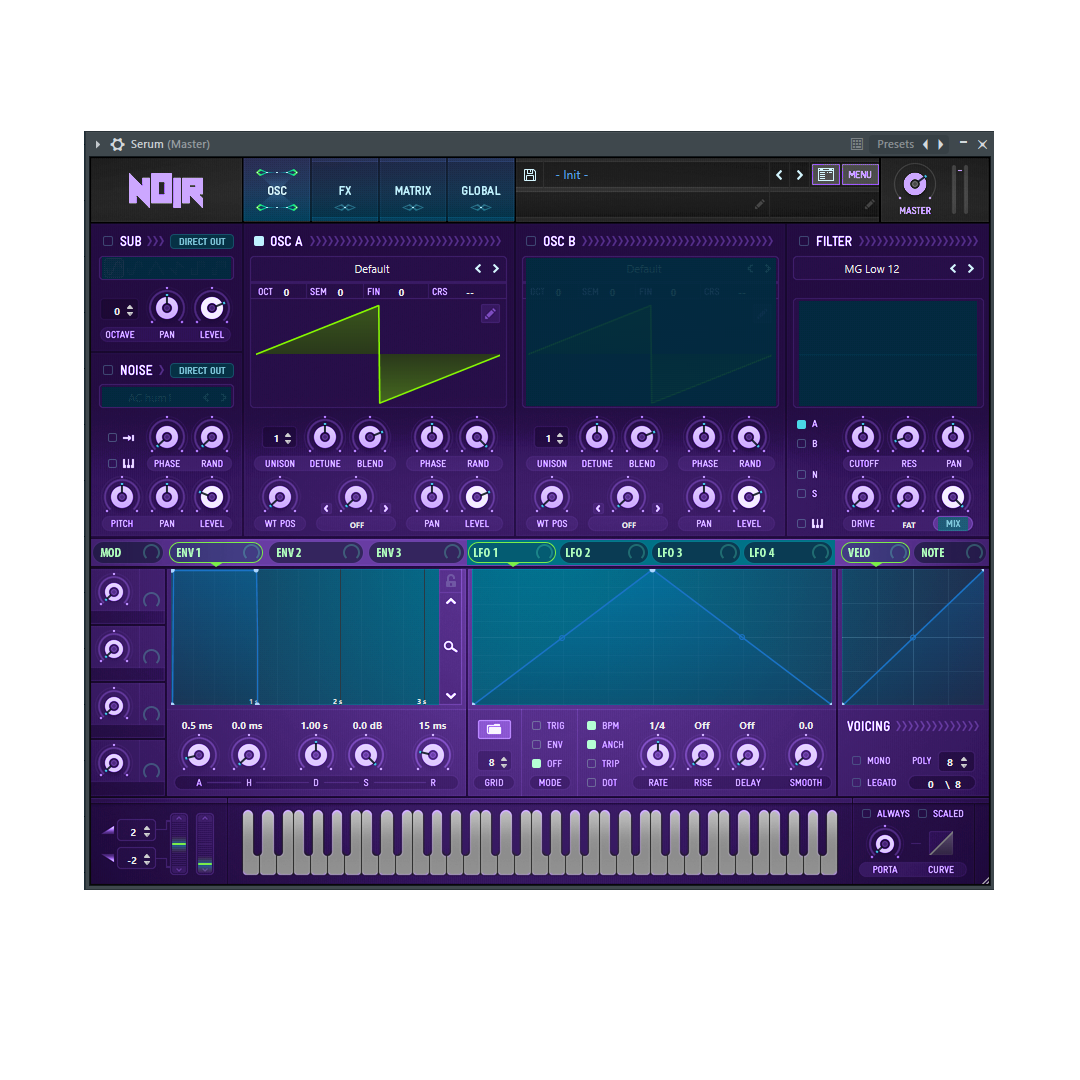Save the current preset with the disk icon

coord(530,174)
